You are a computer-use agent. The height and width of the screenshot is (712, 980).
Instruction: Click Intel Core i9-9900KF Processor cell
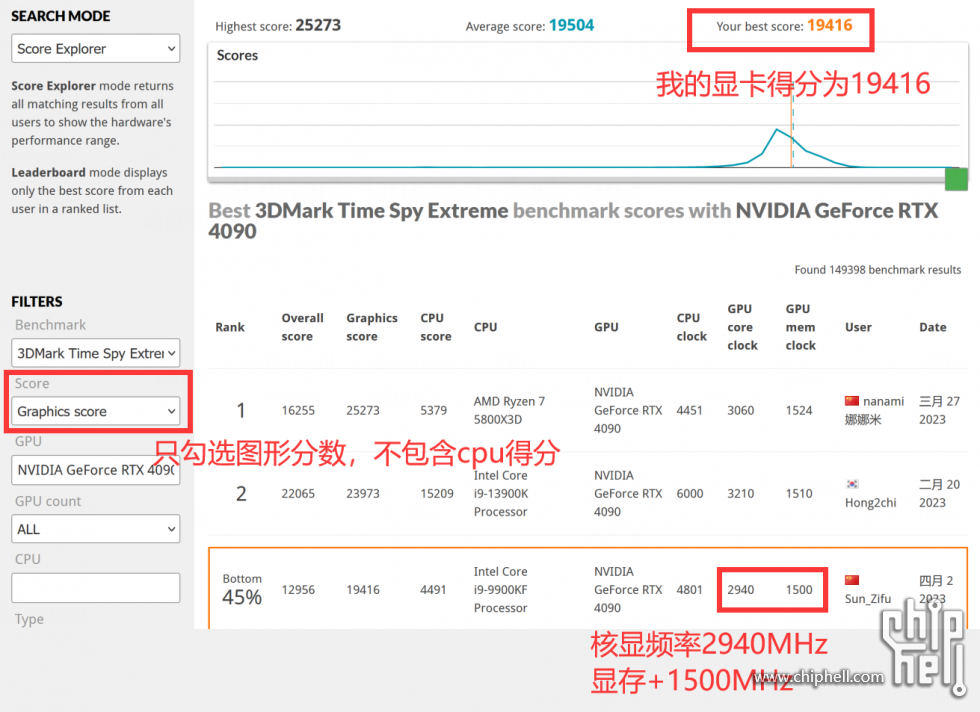point(501,589)
